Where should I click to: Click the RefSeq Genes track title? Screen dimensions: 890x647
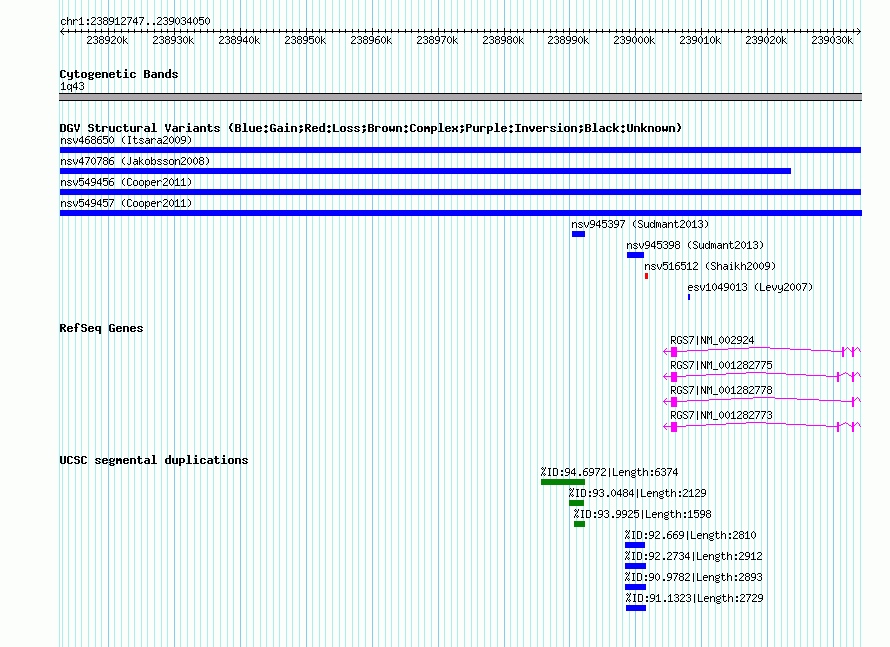click(101, 328)
